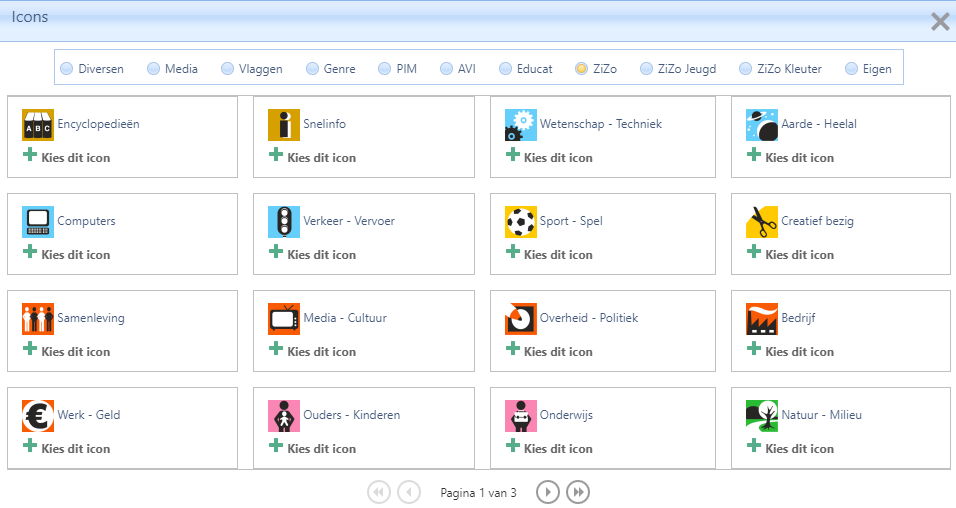Click the Natuur - Milieu tree icon
This screenshot has width=956, height=508.
pos(762,416)
